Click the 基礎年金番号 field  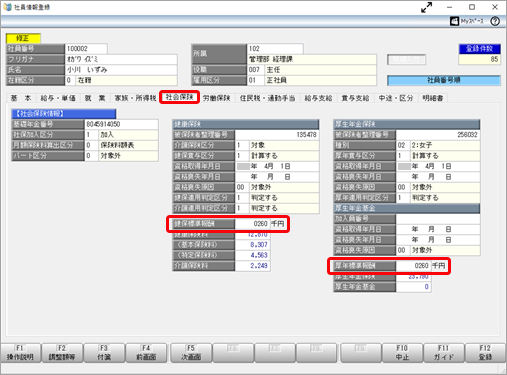(x=121, y=124)
